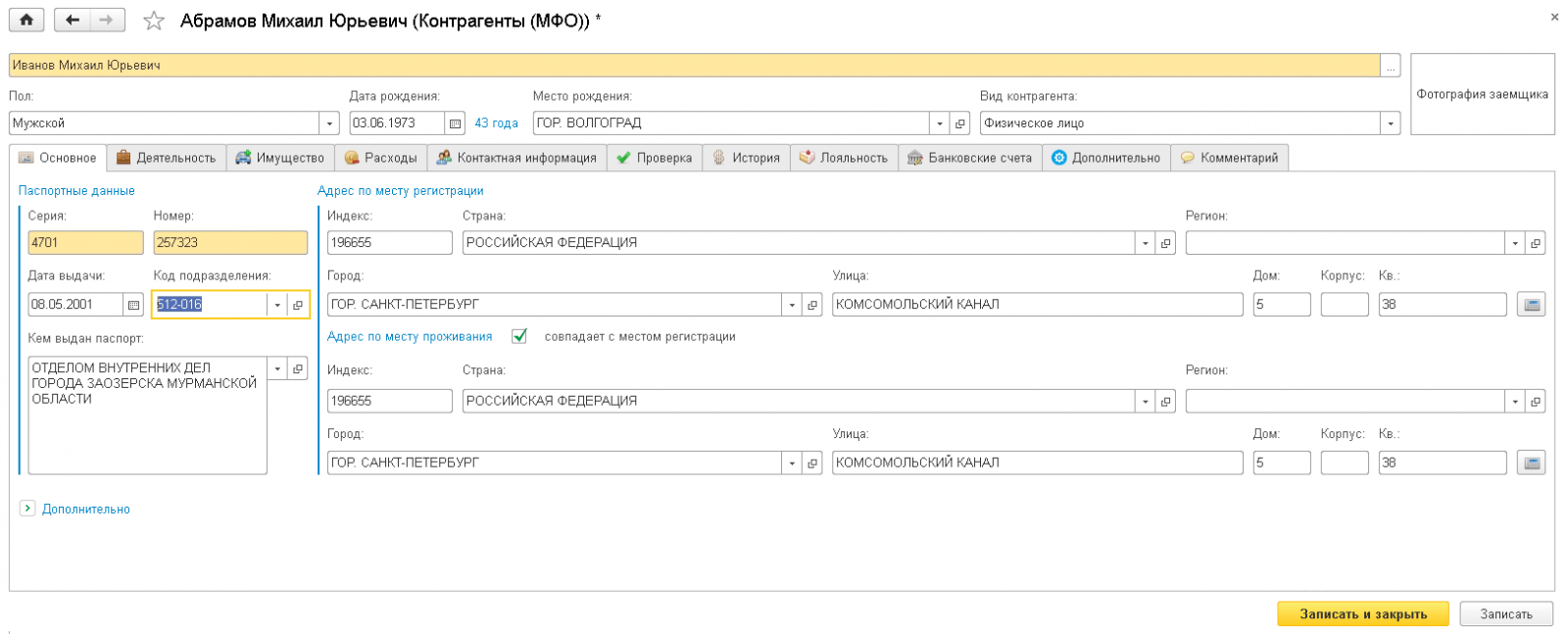This screenshot has height=634, width=1568.
Task: Click the Дата рождения field
Action: point(398,123)
